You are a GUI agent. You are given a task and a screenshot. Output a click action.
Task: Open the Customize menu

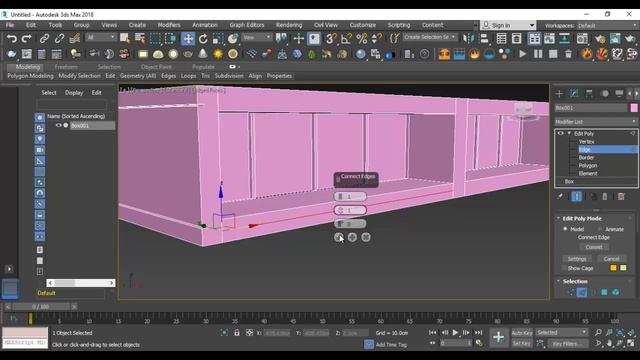point(362,25)
